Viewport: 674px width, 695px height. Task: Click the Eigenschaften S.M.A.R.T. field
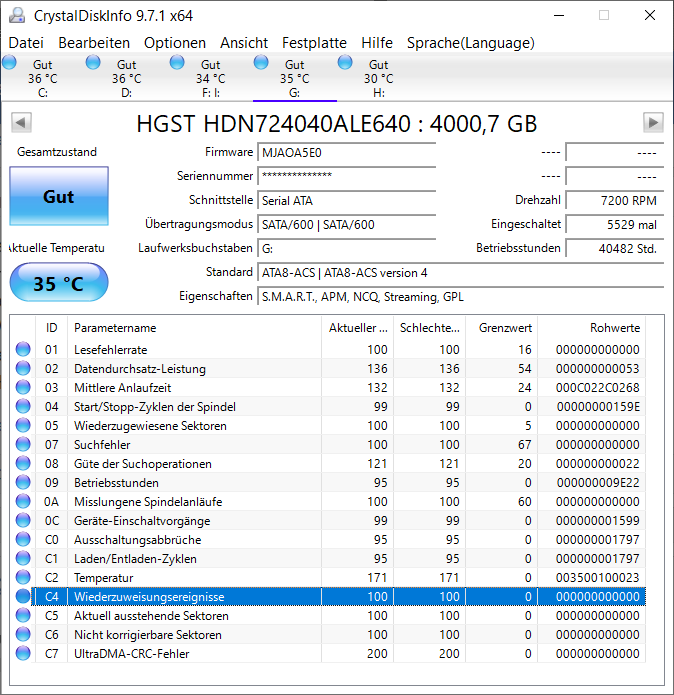tap(460, 296)
